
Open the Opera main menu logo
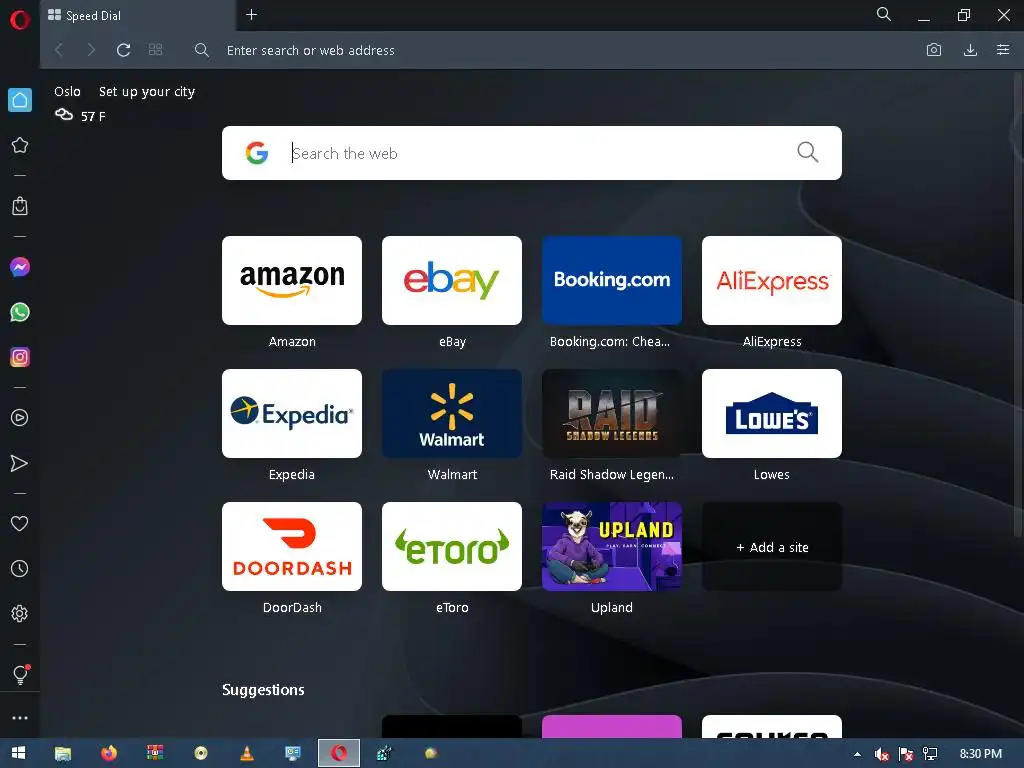20,20
